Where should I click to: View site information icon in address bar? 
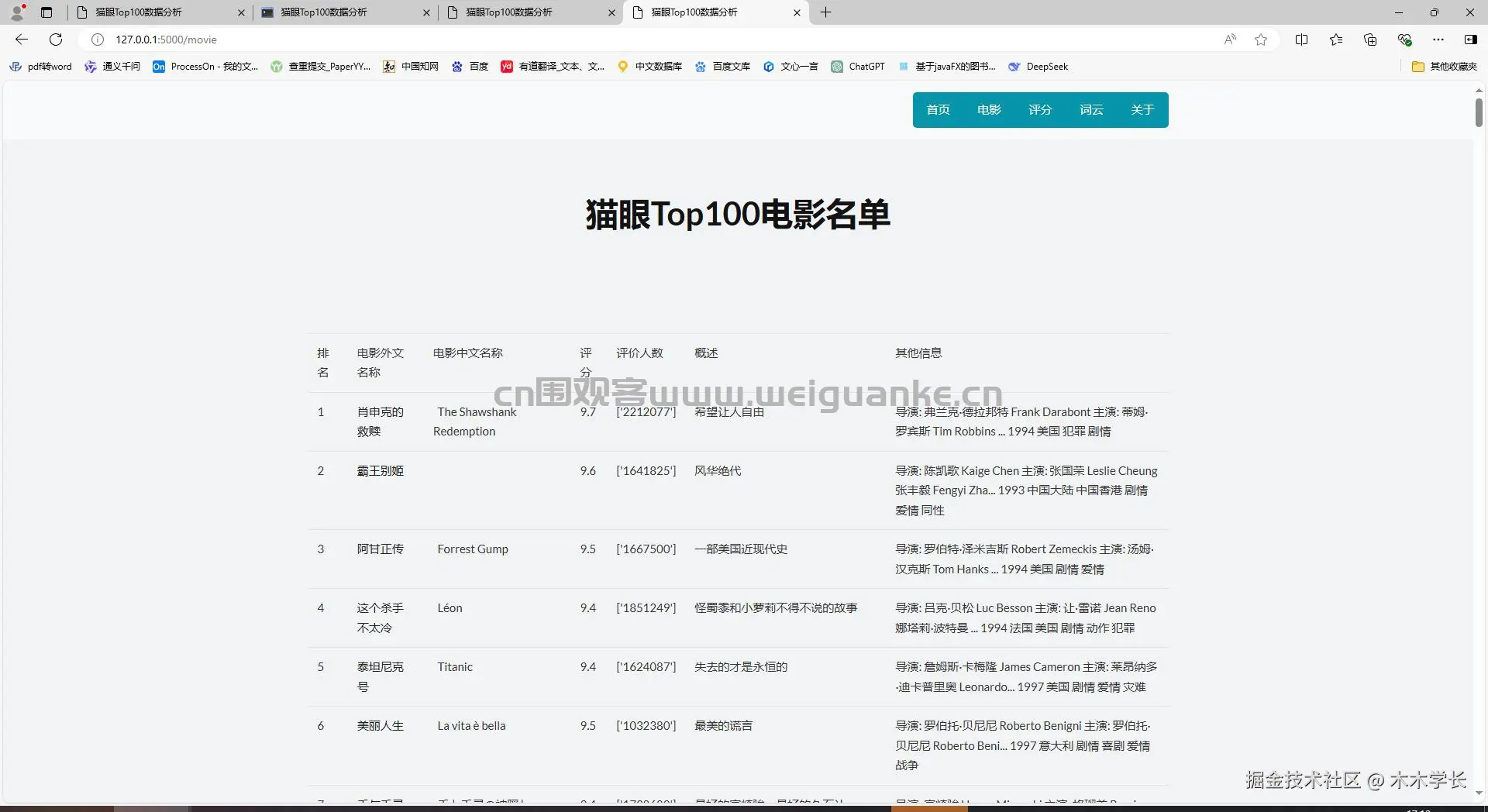coord(98,40)
